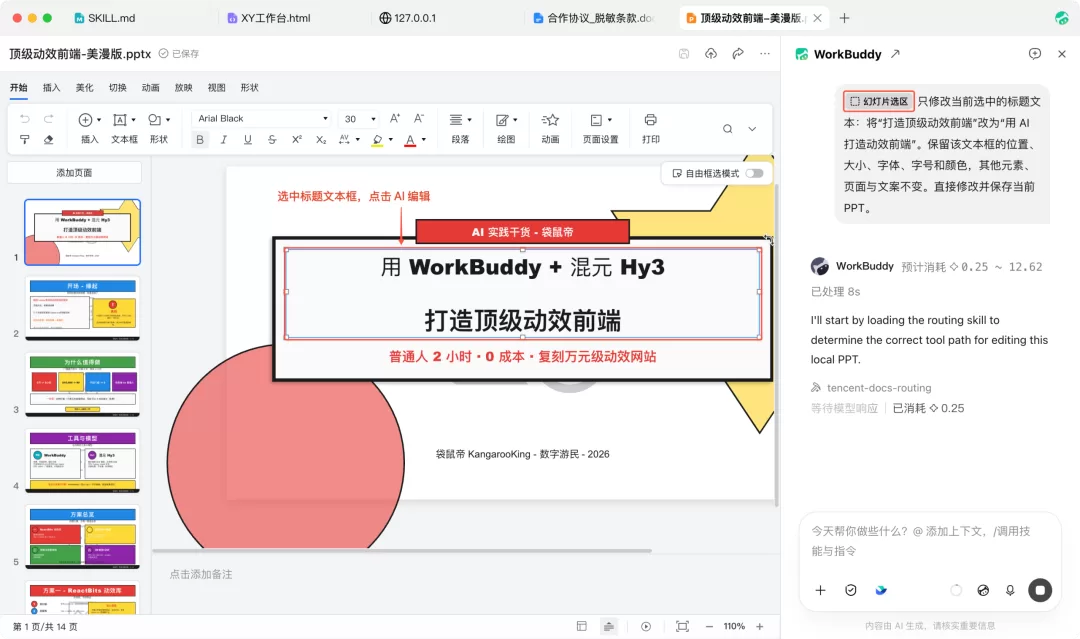The width and height of the screenshot is (1080, 639).
Task: Switch to the 插入 ribbon tab
Action: (x=52, y=87)
